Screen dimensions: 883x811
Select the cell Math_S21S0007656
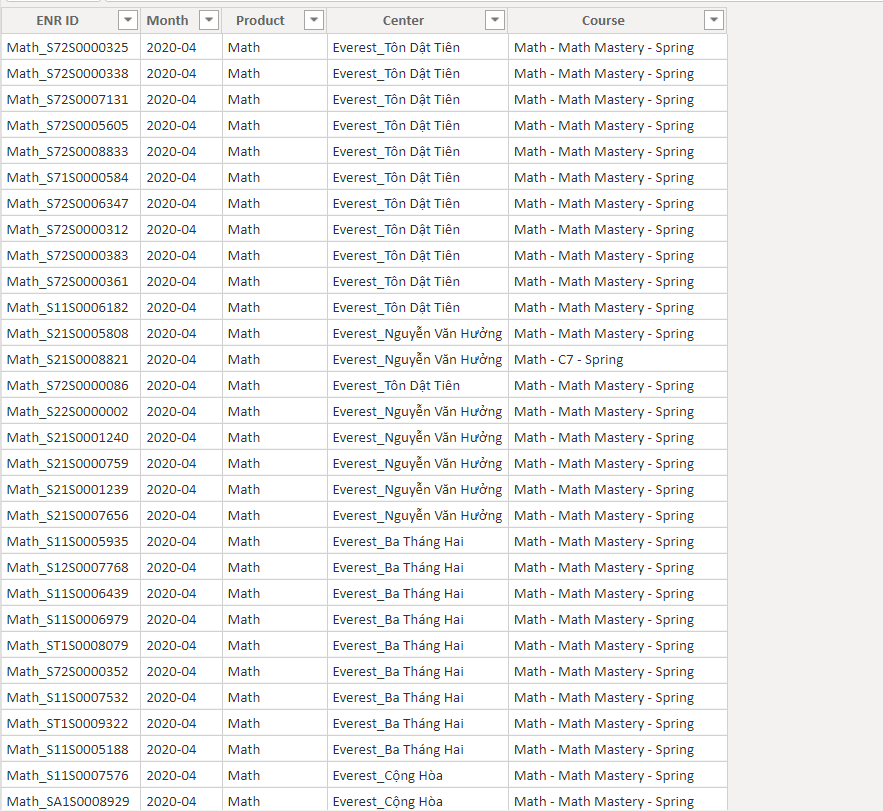coord(71,515)
